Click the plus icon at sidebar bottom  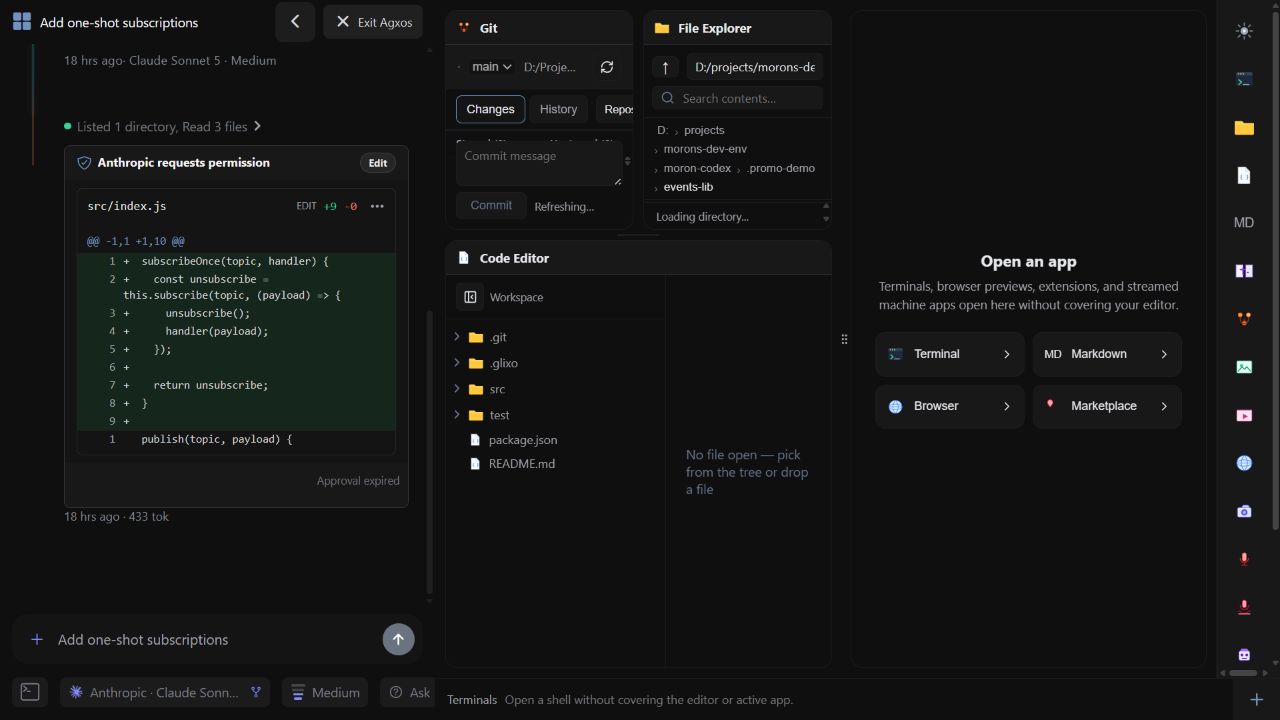(x=1257, y=699)
